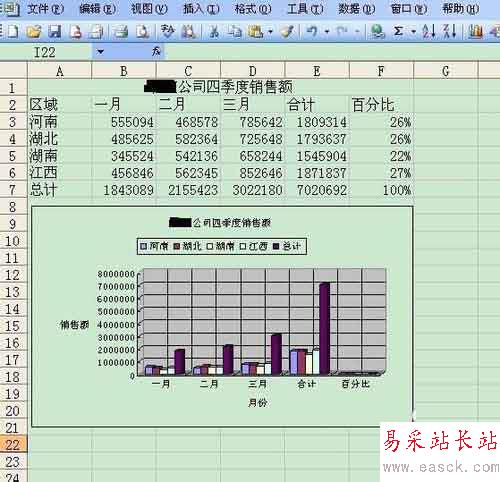Select column A header
The width and height of the screenshot is (500, 482).
[x=60, y=71]
